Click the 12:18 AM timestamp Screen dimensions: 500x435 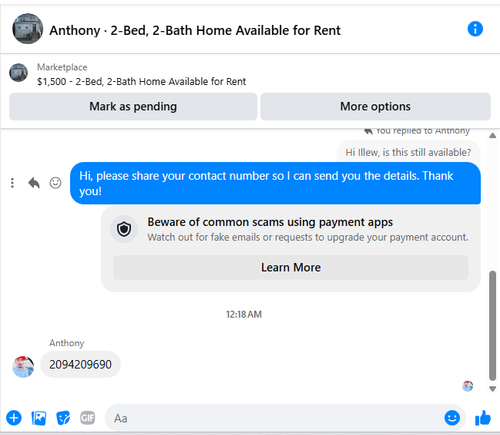point(244,314)
